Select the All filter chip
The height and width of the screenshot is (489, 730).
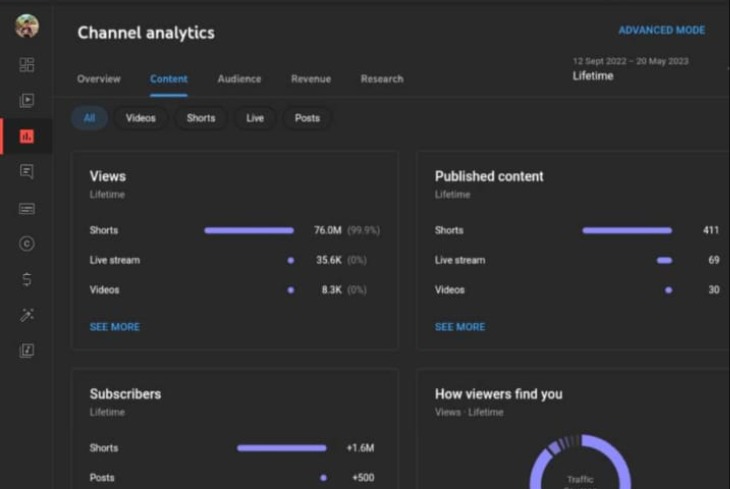[89, 118]
